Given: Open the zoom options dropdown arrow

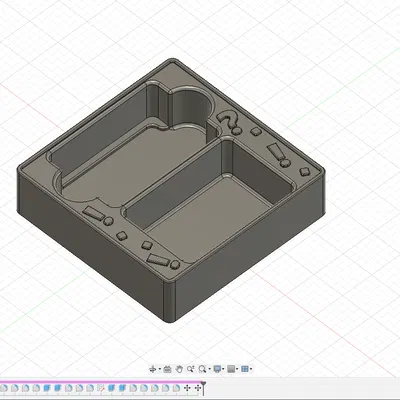Looking at the screenshot, I should click(210, 369).
